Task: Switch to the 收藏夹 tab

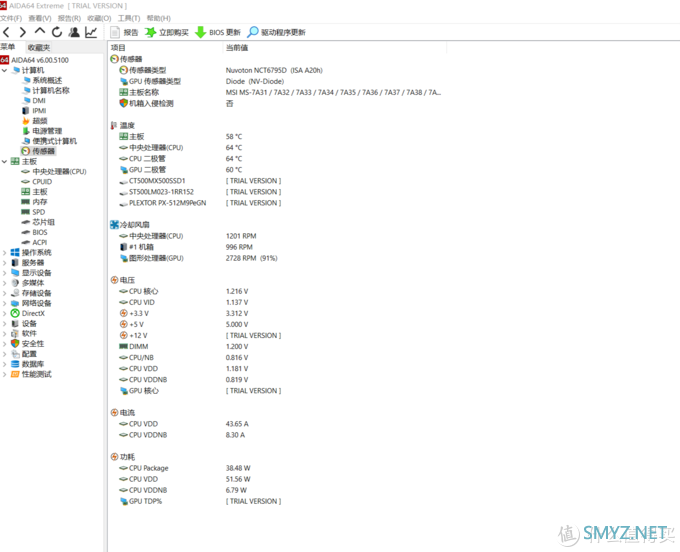Action: click(x=39, y=48)
